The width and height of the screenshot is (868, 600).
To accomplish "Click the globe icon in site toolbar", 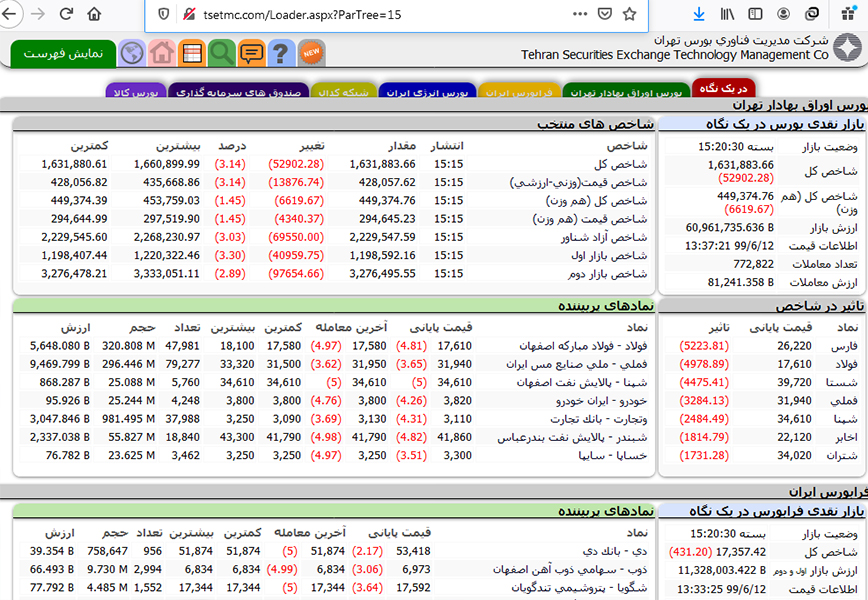I will [132, 53].
